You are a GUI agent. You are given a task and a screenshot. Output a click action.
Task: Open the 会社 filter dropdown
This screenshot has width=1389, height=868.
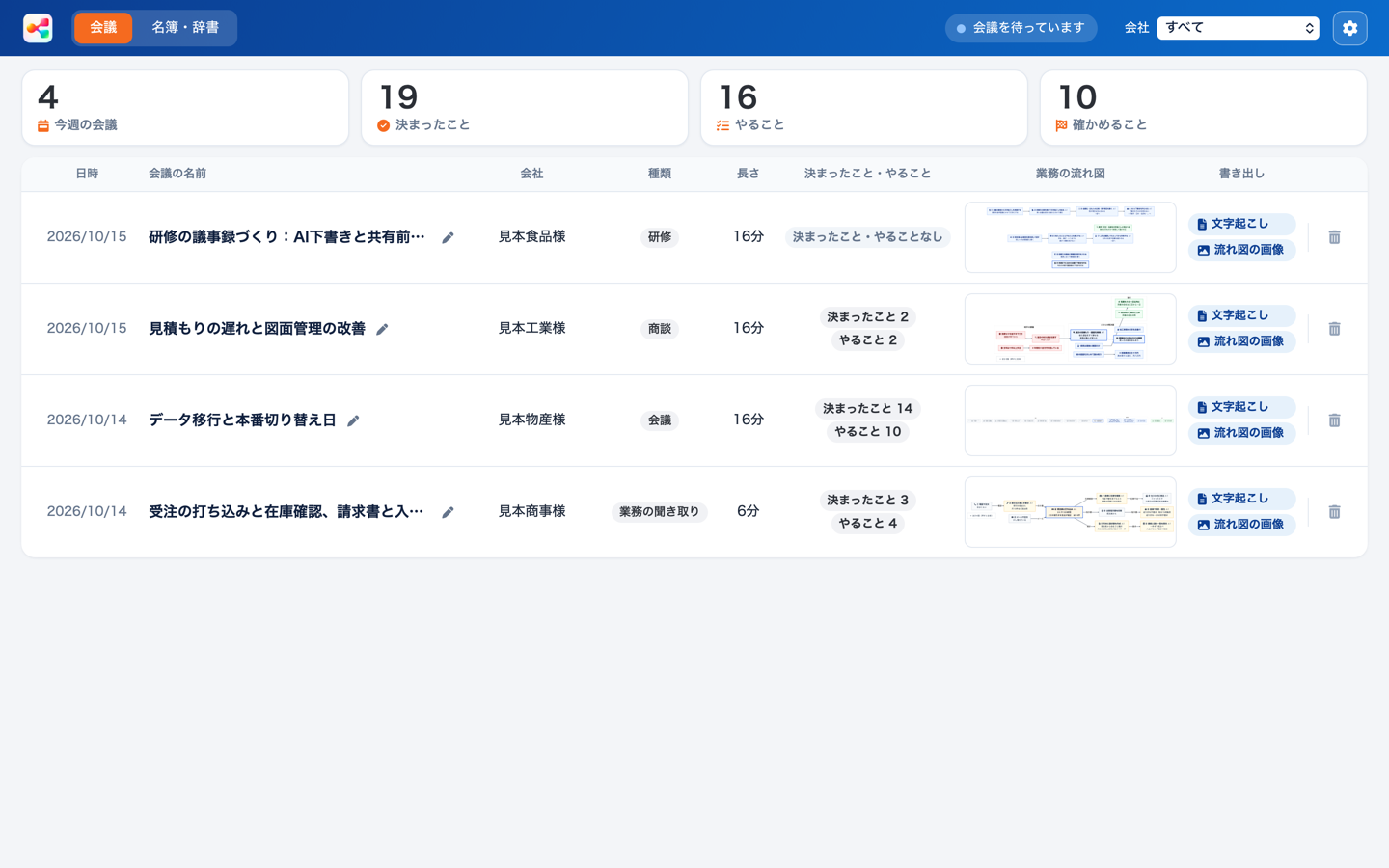point(1238,28)
